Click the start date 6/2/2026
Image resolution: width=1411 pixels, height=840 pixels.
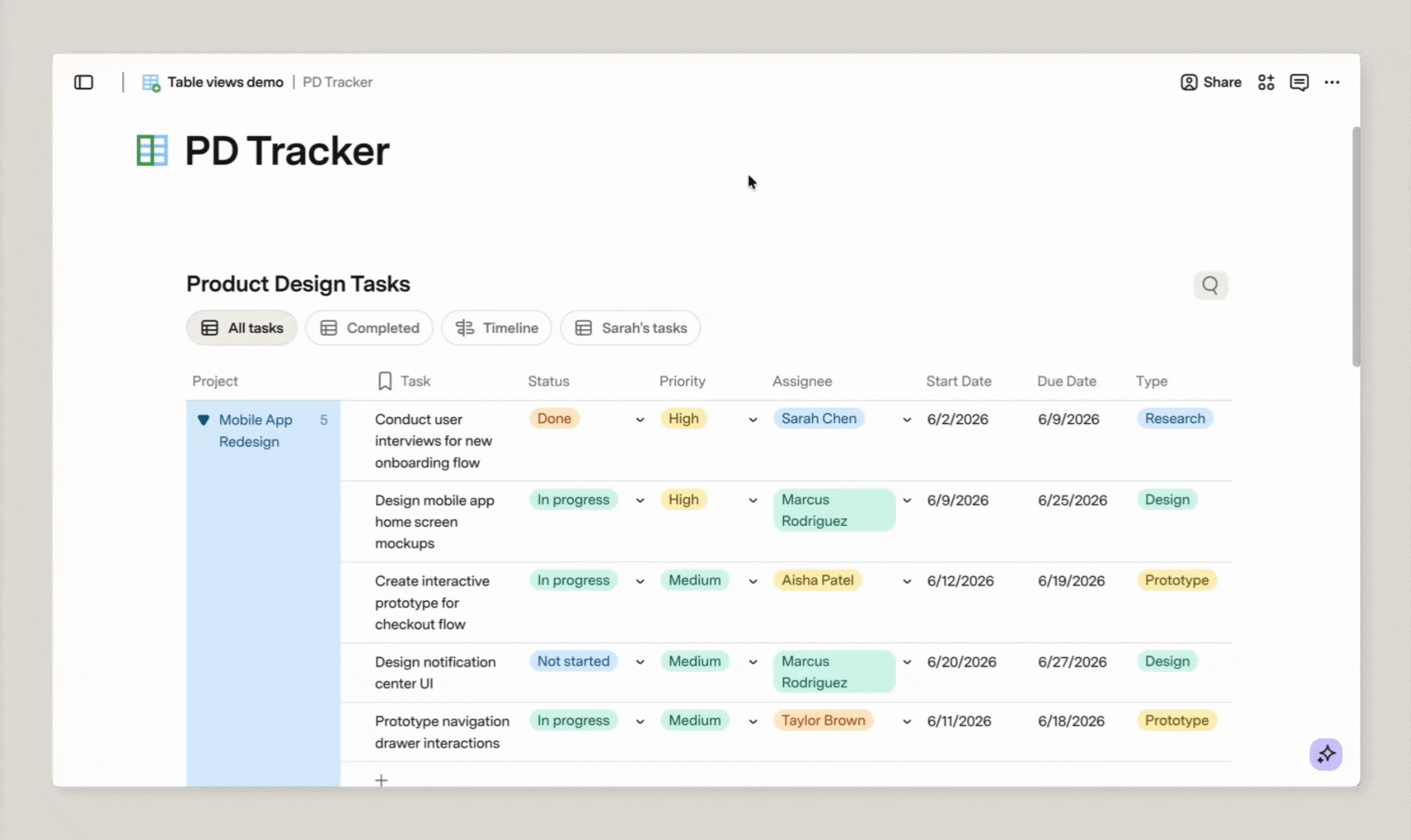pyautogui.click(x=958, y=419)
